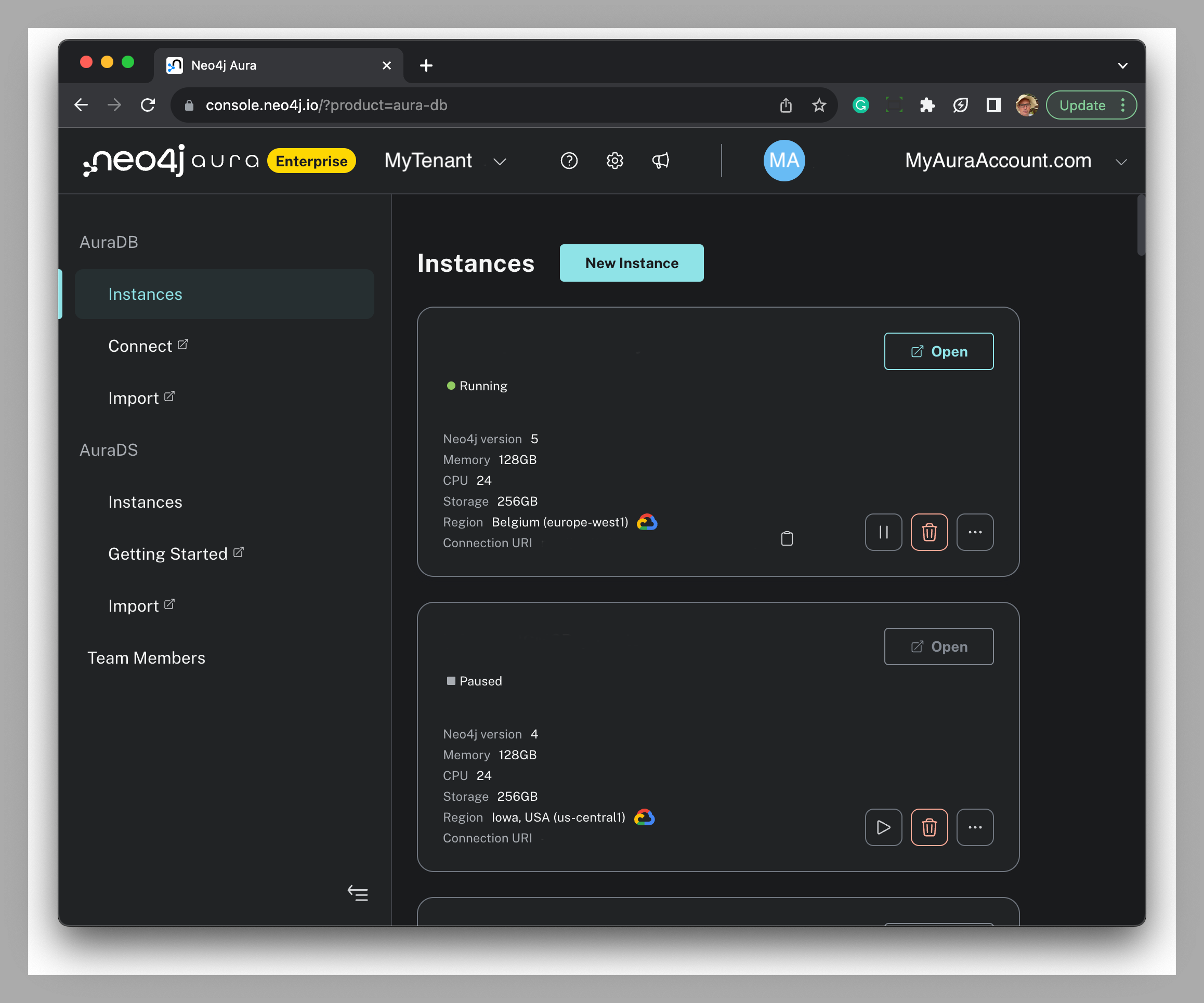Open more options for Iowa instance

[975, 827]
